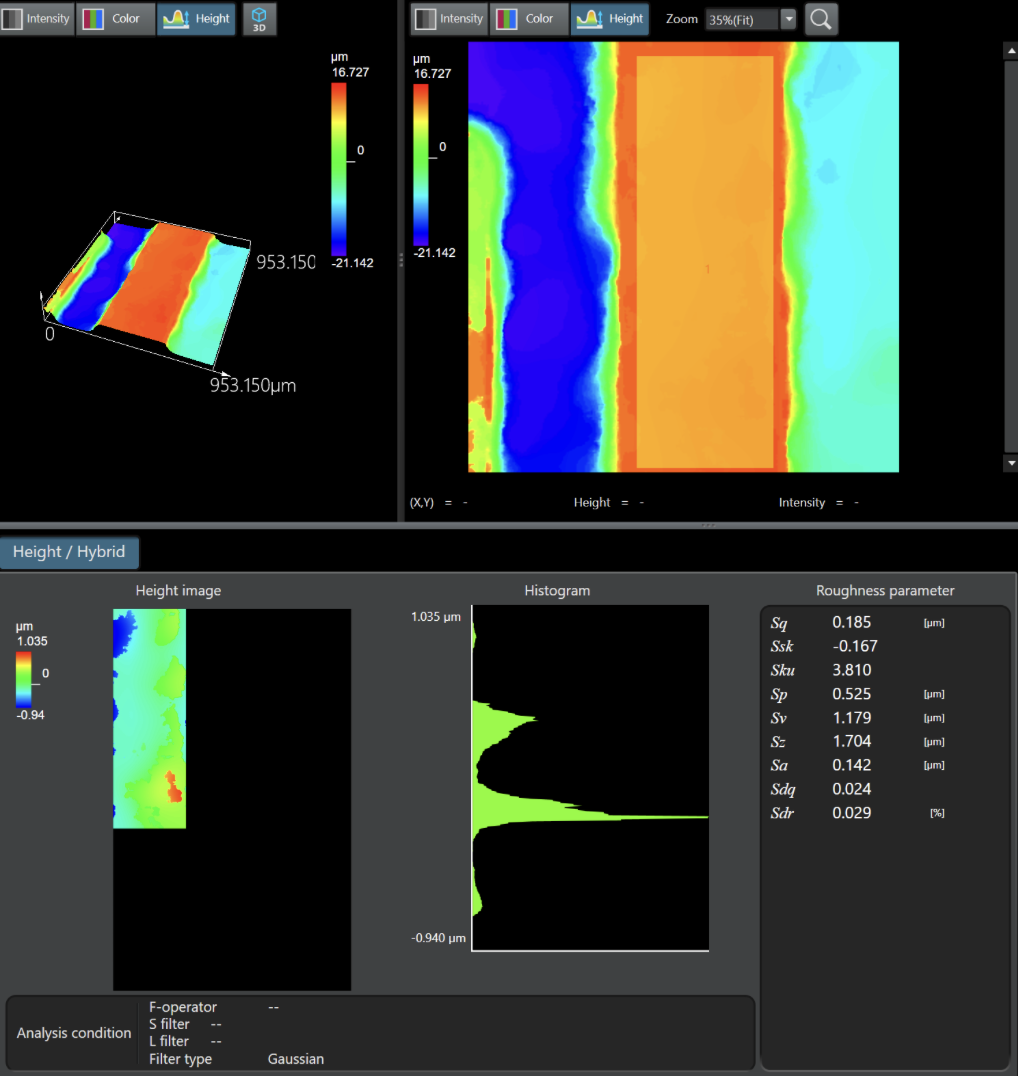Click the small Height image thumbnail
This screenshot has height=1076, width=1018.
pyautogui.click(x=149, y=718)
